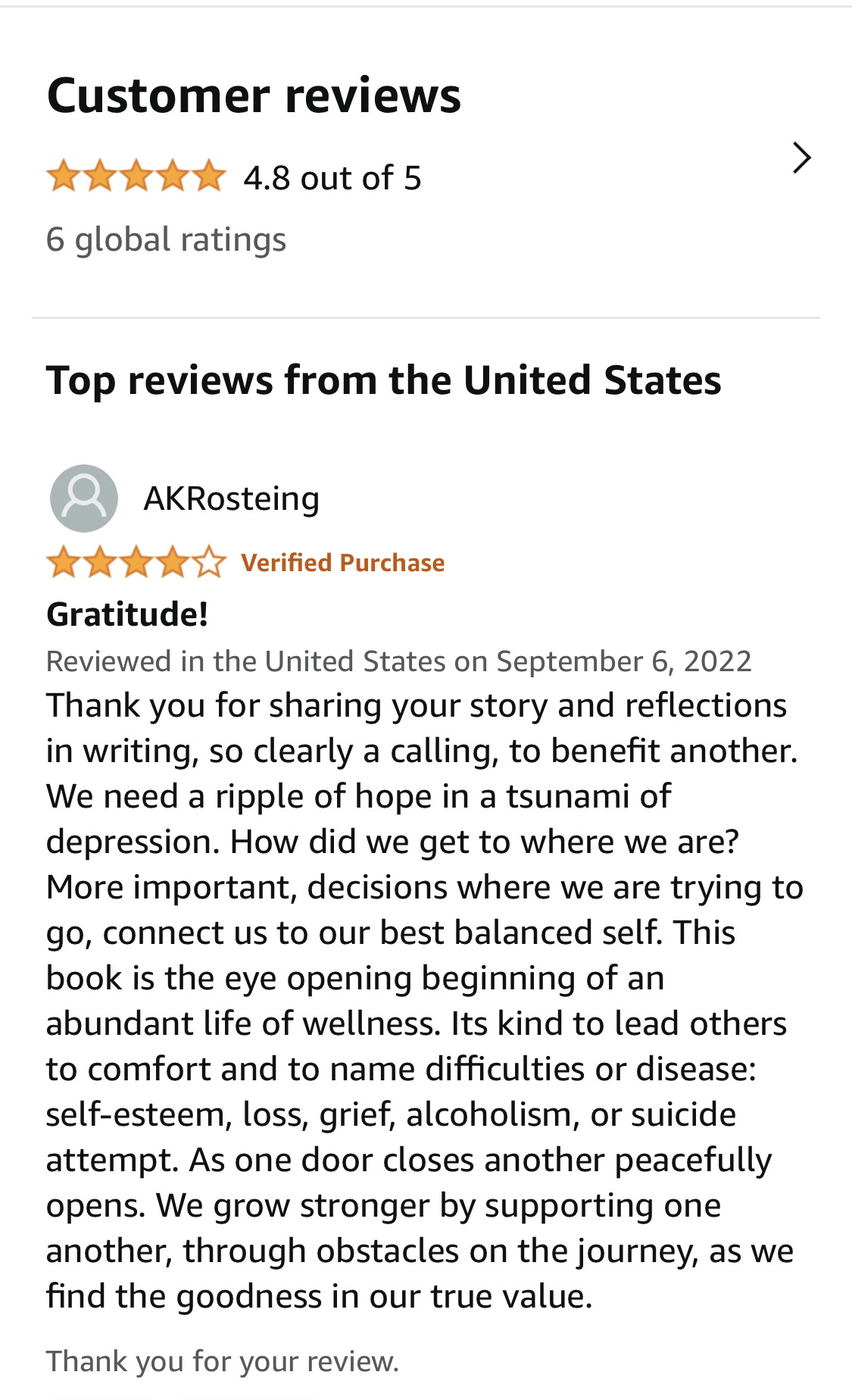Viewport: 852px width, 1400px height.
Task: Open all reviews with the right chevron
Action: [801, 158]
